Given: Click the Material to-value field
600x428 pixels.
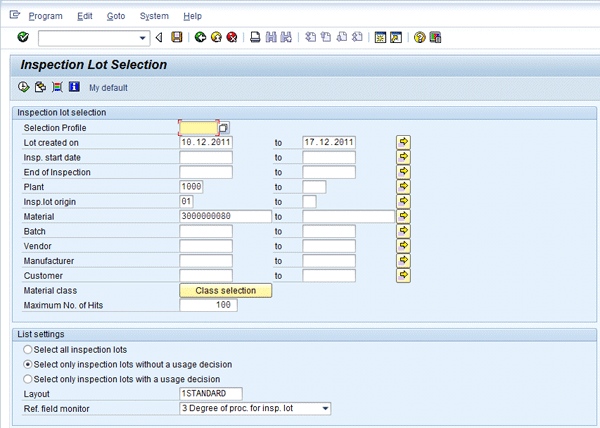Looking at the screenshot, I should tap(348, 216).
